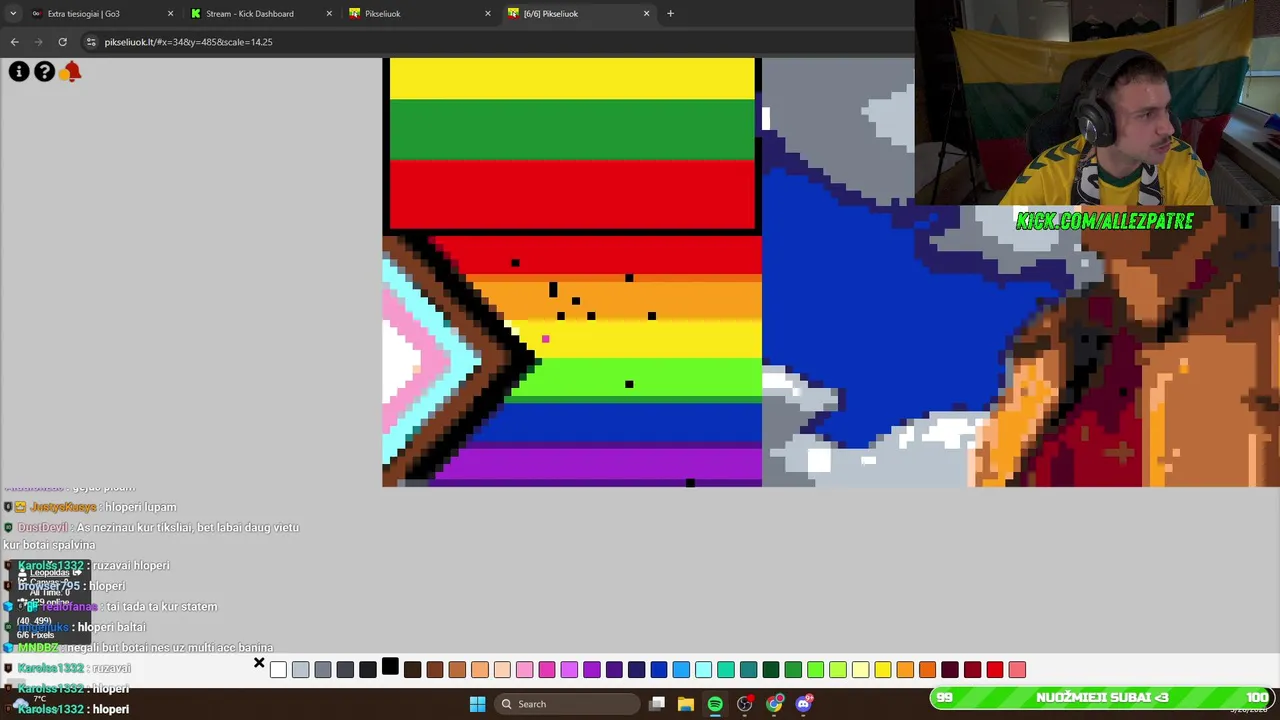Close the color palette with X icon
Screen dimensions: 1280x720
pos(259,663)
